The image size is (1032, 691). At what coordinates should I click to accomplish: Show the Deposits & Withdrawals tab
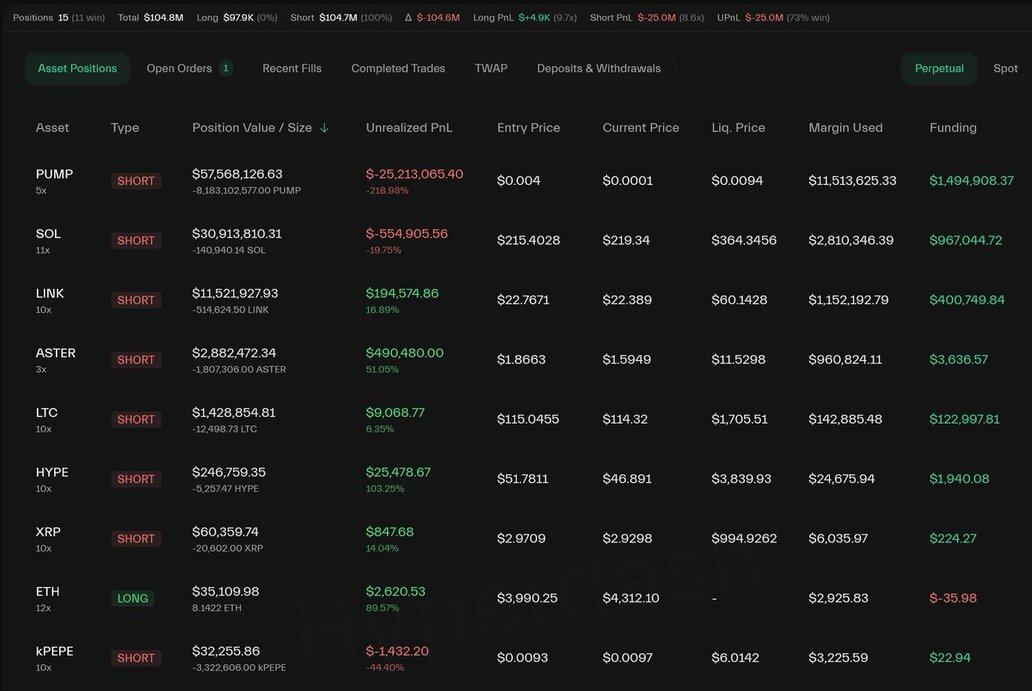pos(598,68)
